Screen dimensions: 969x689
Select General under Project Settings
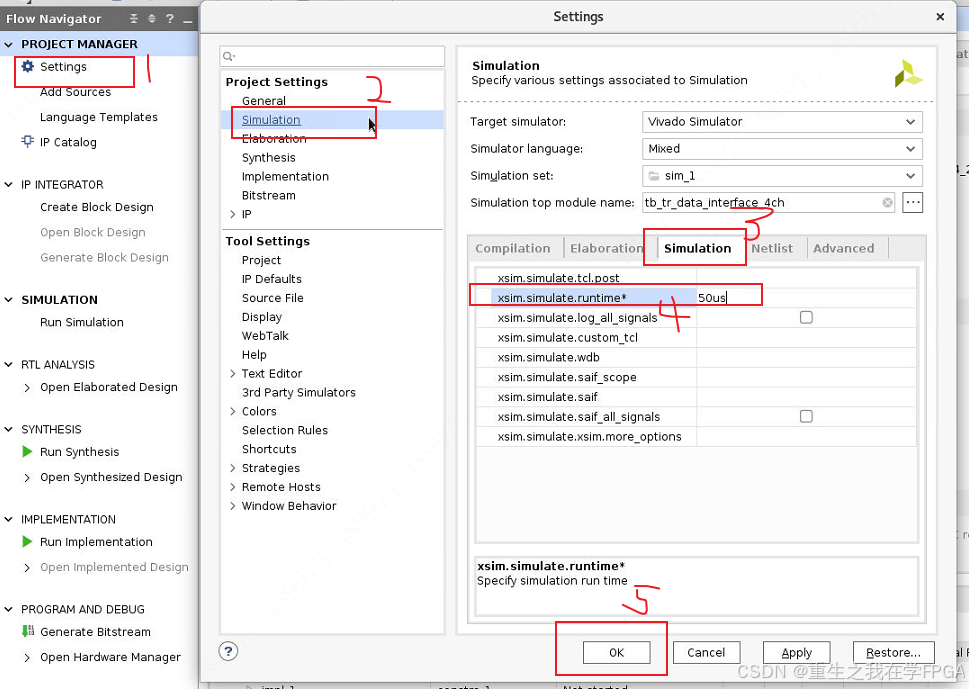[x=264, y=101]
